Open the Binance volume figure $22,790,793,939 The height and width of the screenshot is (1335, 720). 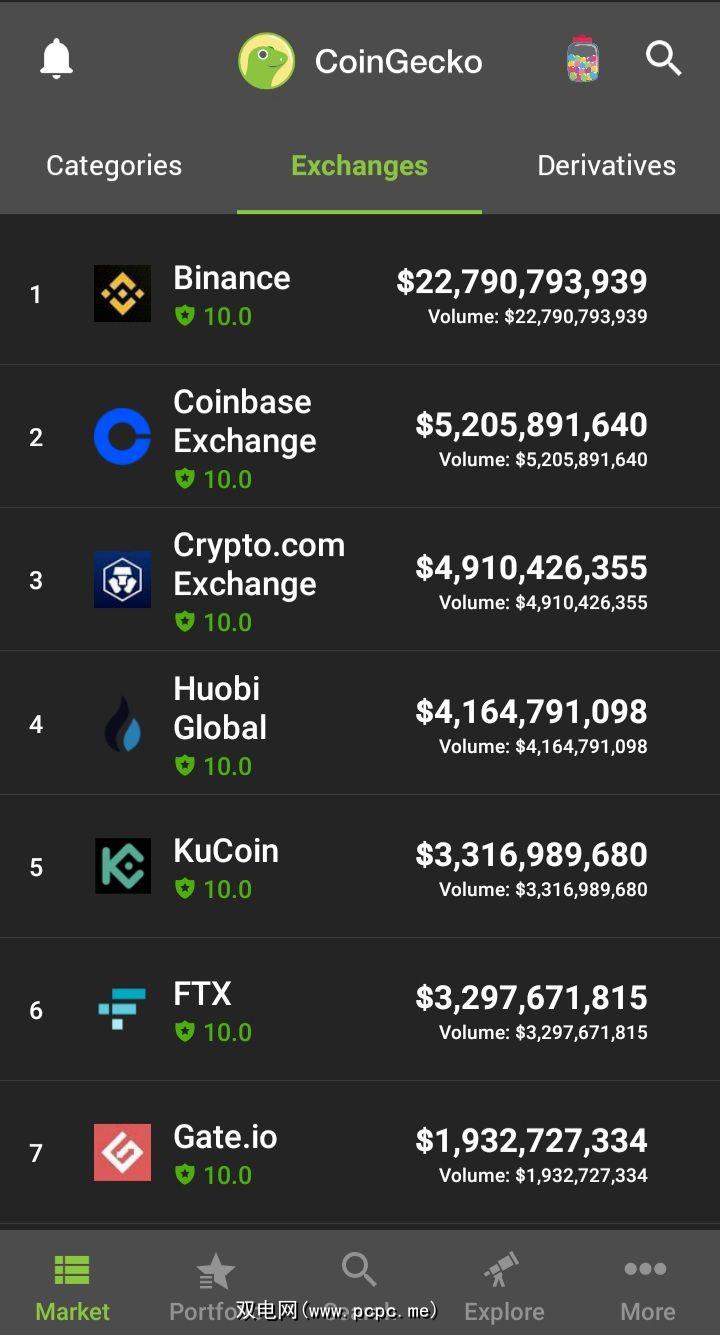click(x=521, y=282)
